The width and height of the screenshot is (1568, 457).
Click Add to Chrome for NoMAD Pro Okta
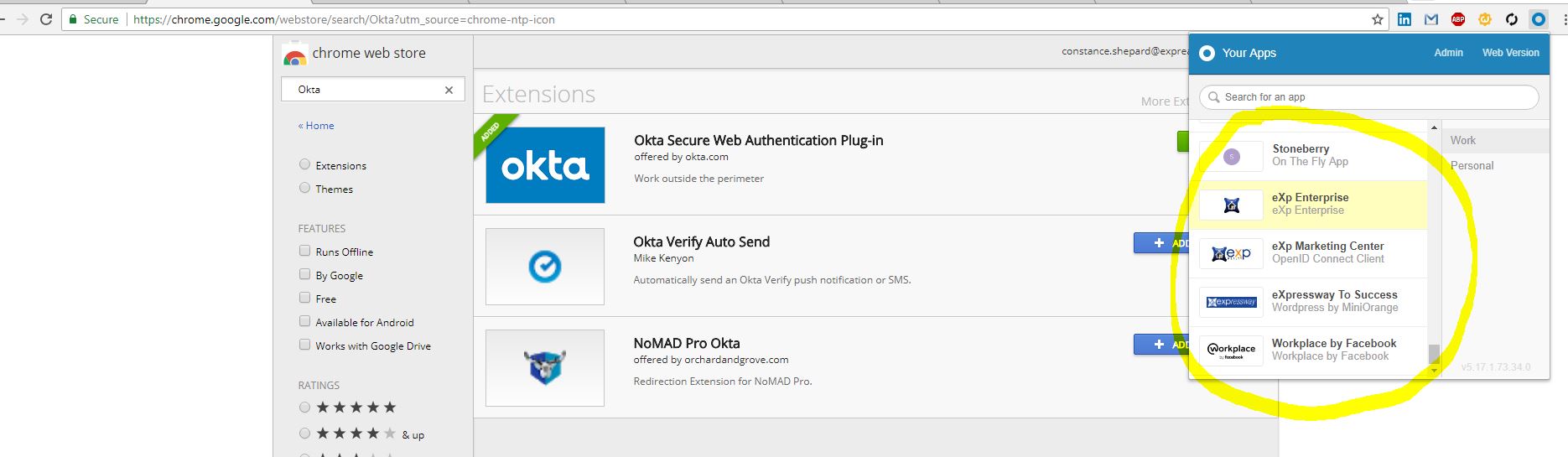point(1161,345)
